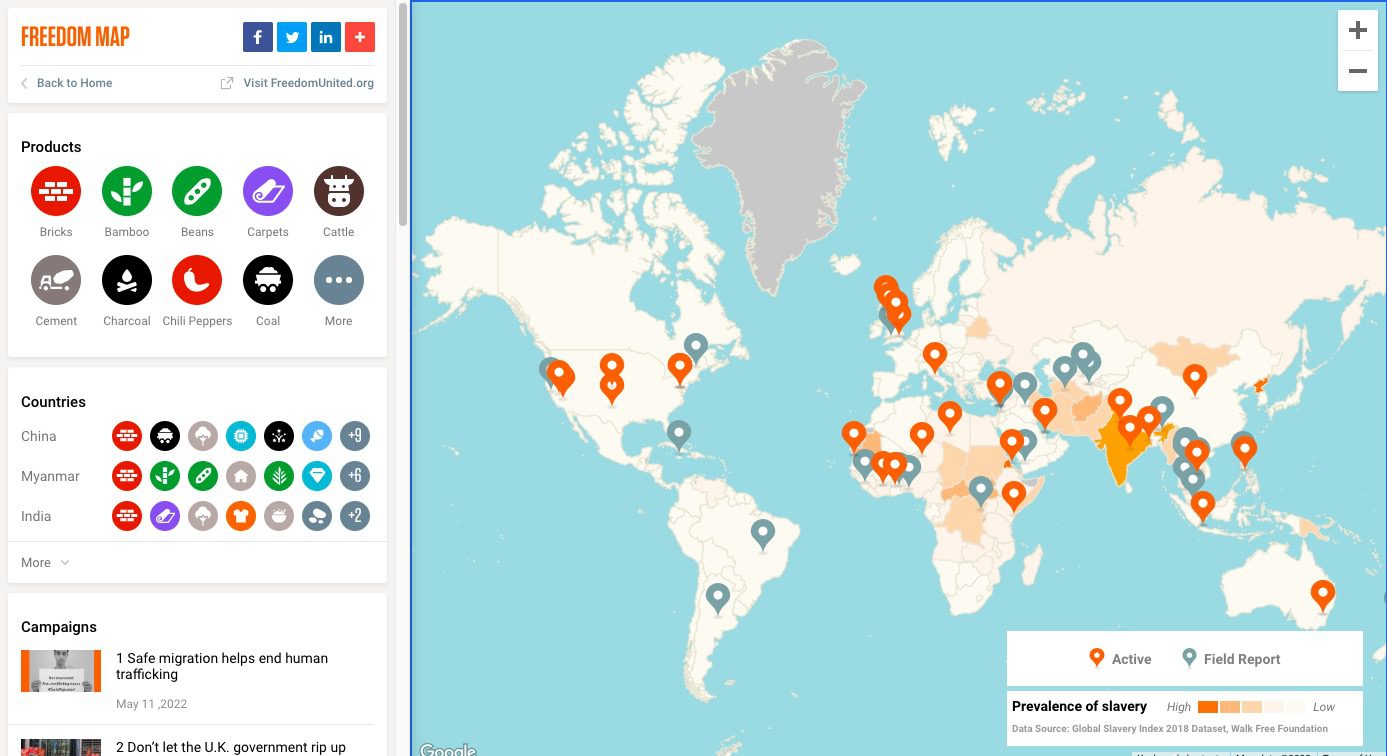Share the map on Facebook
The width and height of the screenshot is (1387, 756).
257,37
